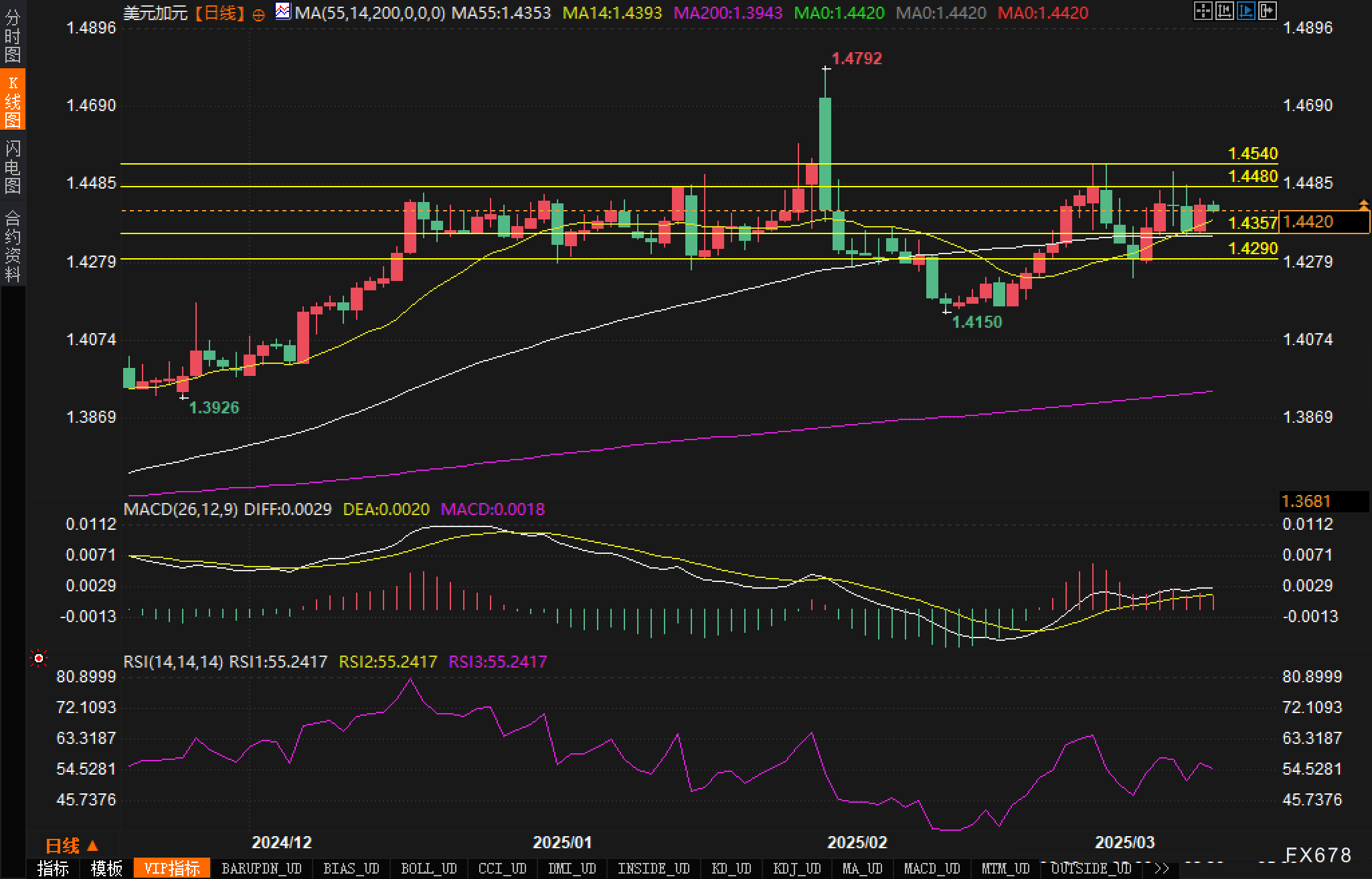Click the 模板 template button
Viewport: 1372px width, 879px height.
106,868
